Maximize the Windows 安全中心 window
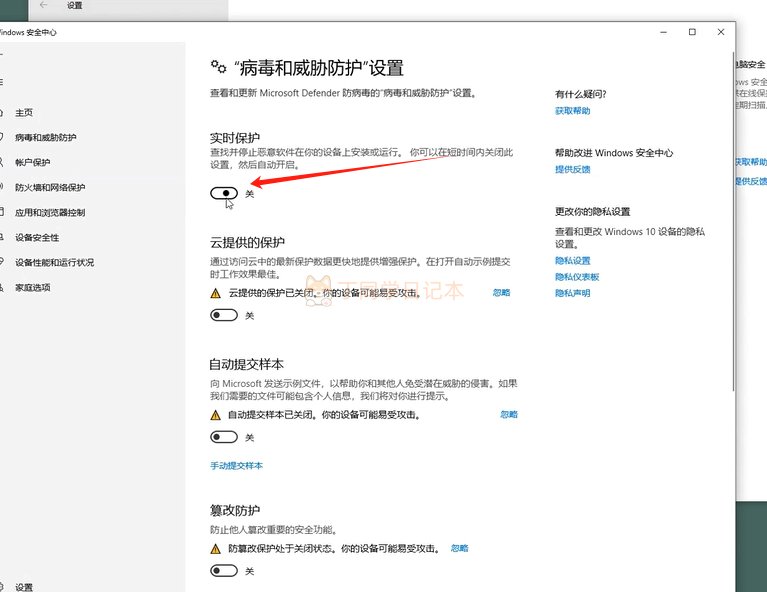 [x=692, y=32]
